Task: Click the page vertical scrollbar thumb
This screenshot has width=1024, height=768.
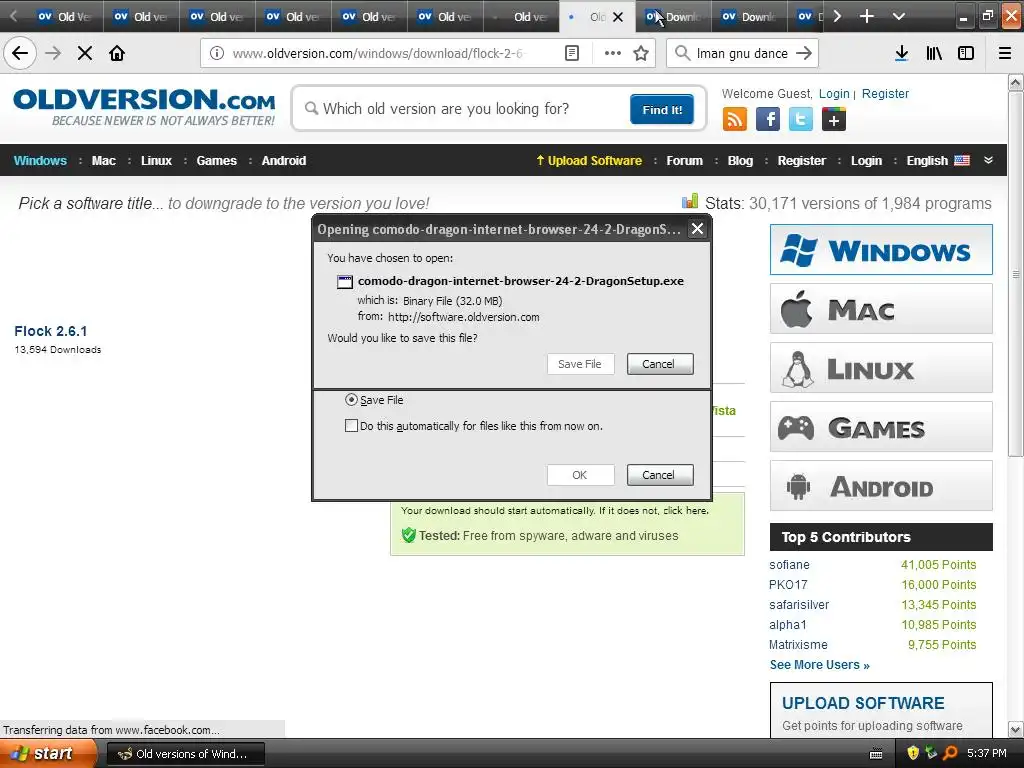Action: tap(1016, 274)
